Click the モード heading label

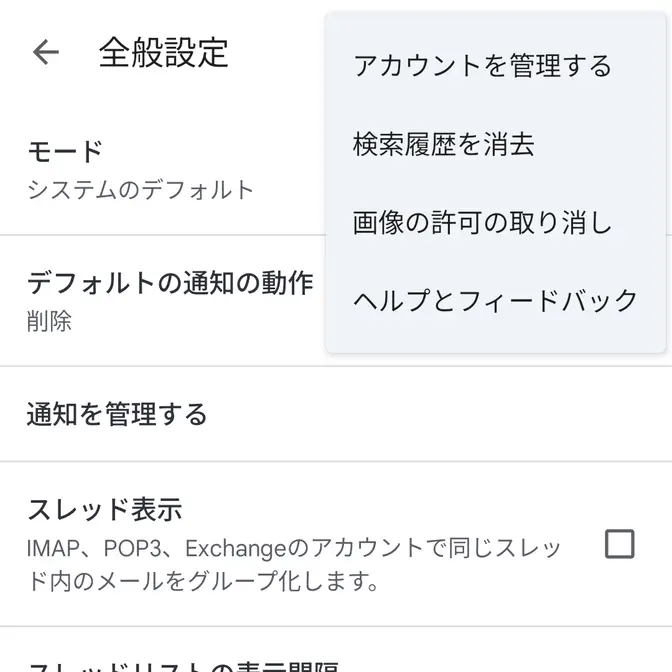click(65, 152)
